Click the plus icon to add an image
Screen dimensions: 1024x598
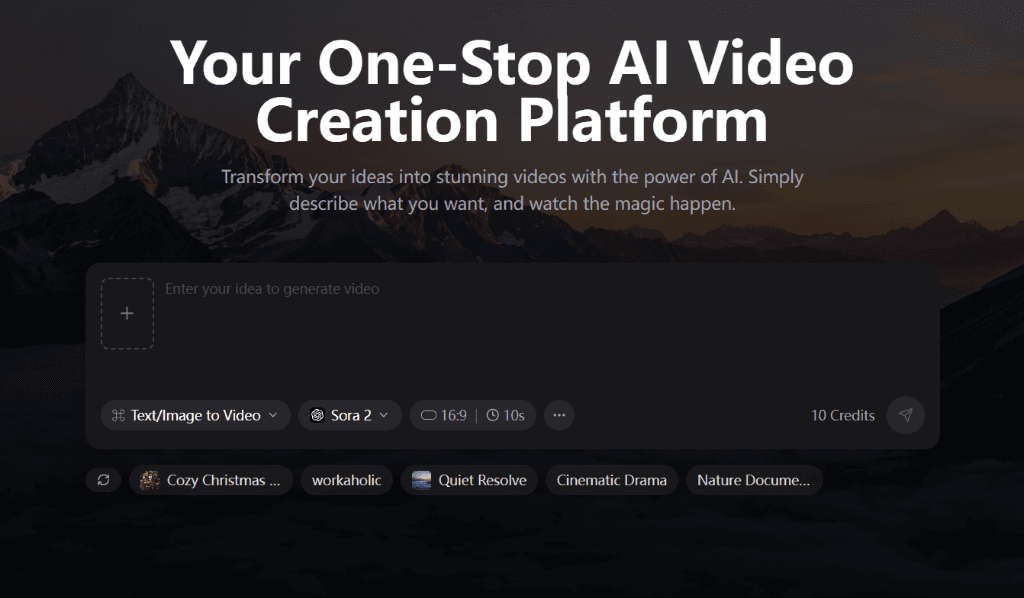coord(127,312)
